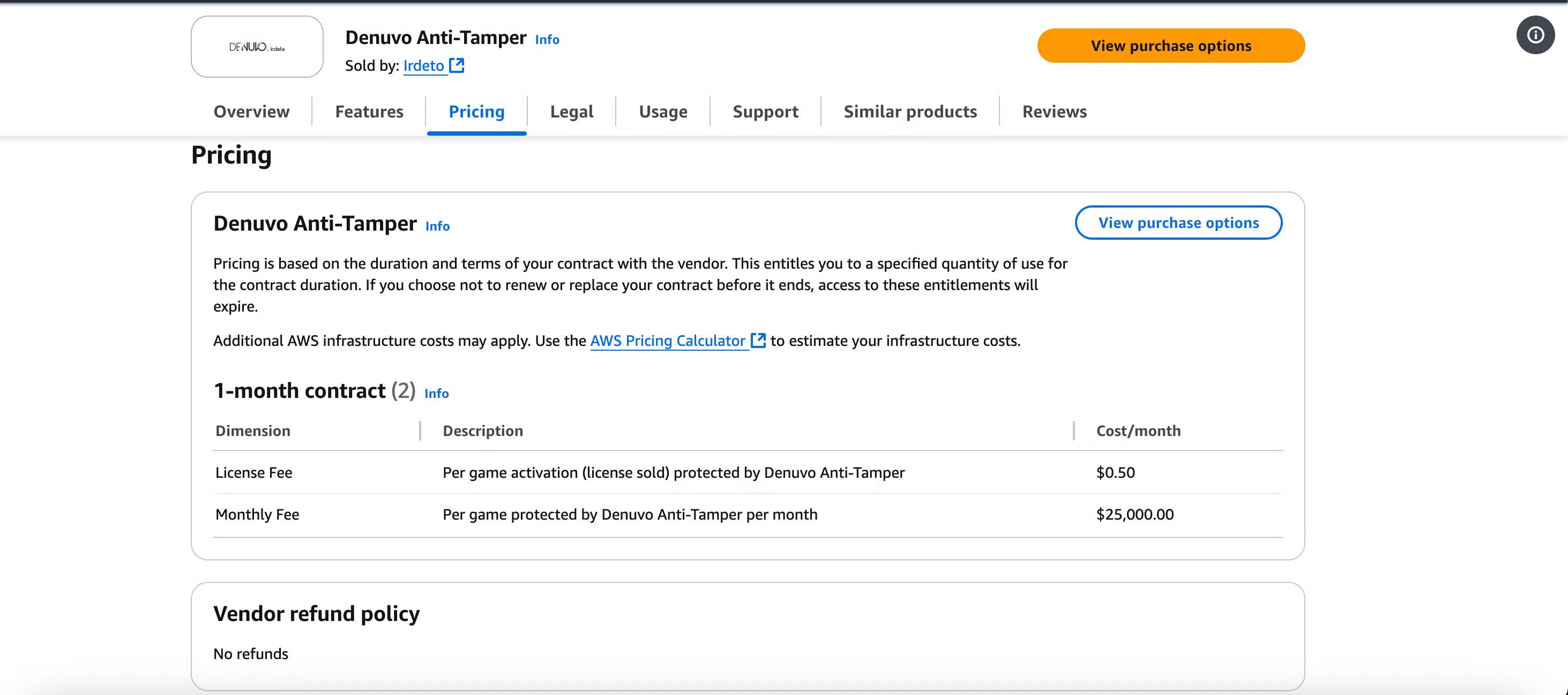Screen dimensions: 1568x695
Task: Jump to the Support tab
Action: pyautogui.click(x=765, y=112)
